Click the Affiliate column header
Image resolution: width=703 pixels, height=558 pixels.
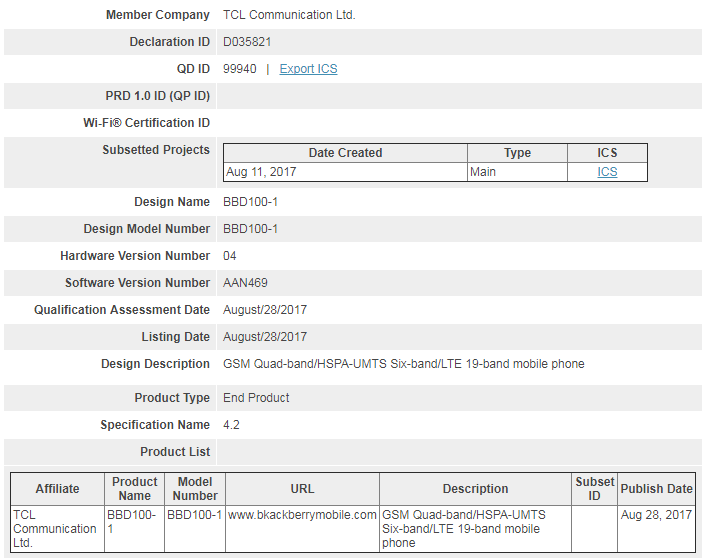tap(57, 489)
